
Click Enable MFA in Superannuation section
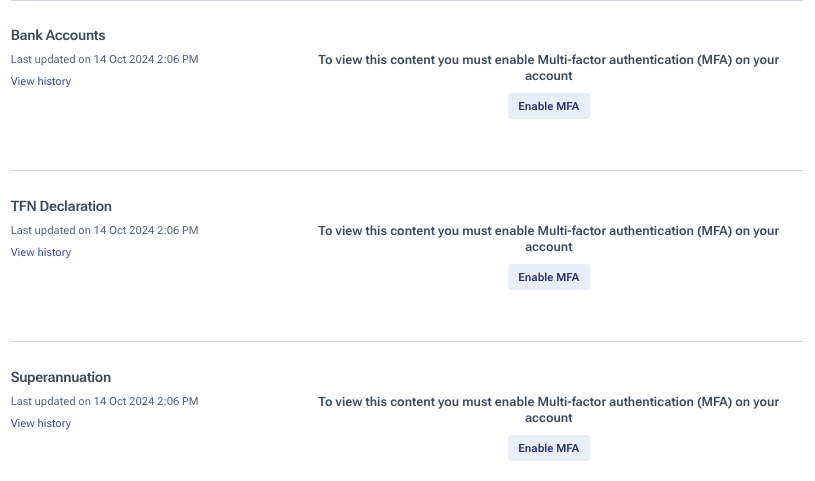click(548, 448)
